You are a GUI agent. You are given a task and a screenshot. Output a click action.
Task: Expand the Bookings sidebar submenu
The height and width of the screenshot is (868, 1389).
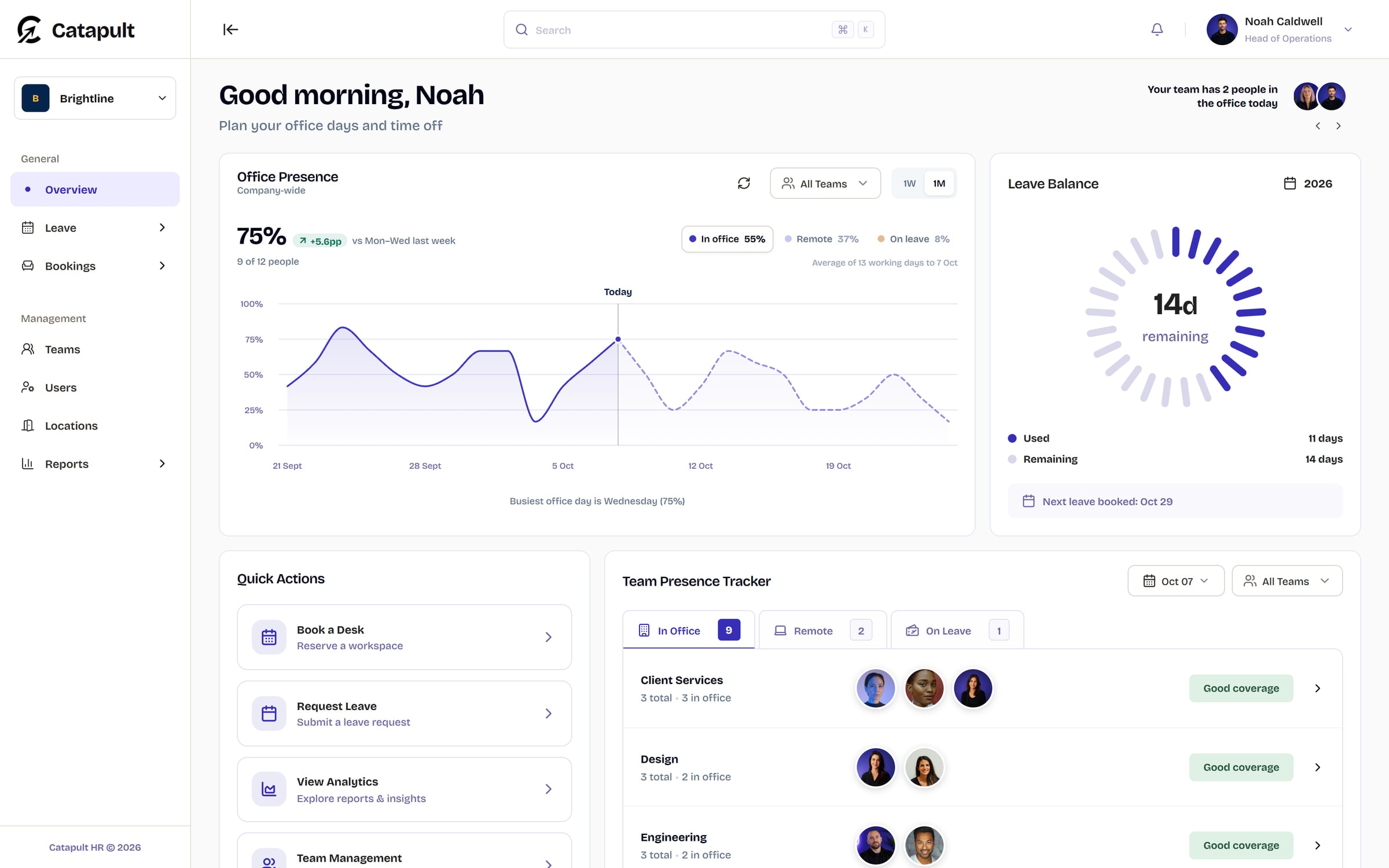pos(162,266)
